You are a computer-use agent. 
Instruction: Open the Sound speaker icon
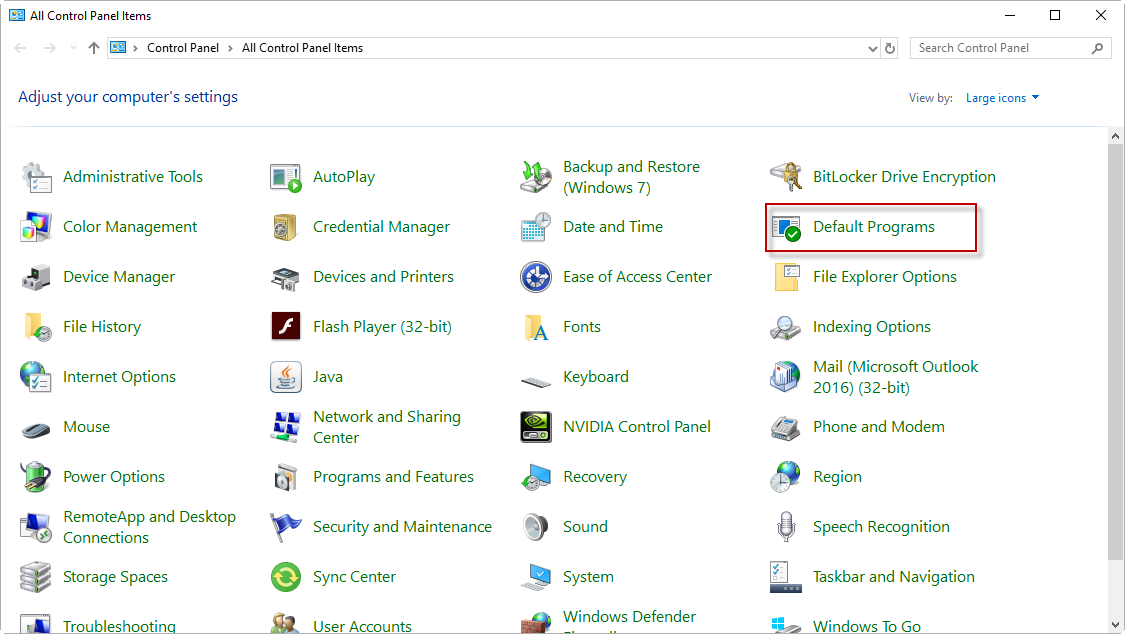coord(536,527)
